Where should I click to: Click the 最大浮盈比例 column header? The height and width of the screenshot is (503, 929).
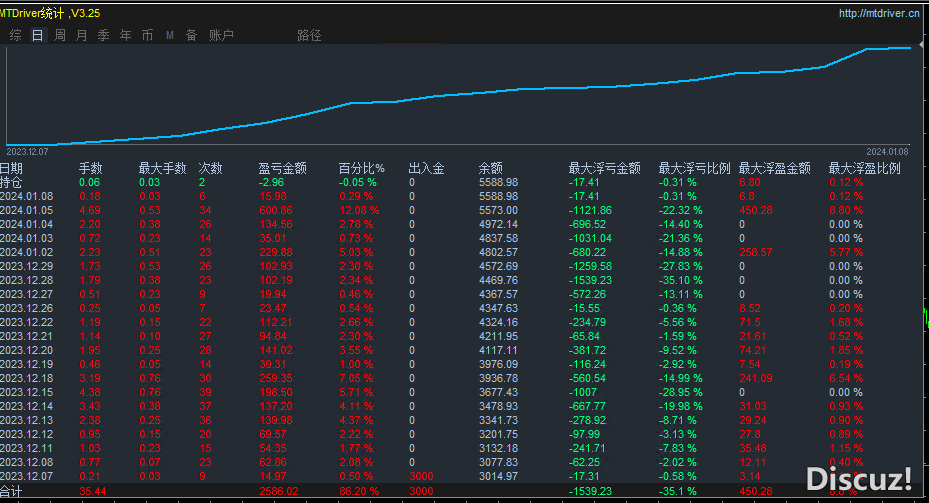pyautogui.click(x=864, y=168)
